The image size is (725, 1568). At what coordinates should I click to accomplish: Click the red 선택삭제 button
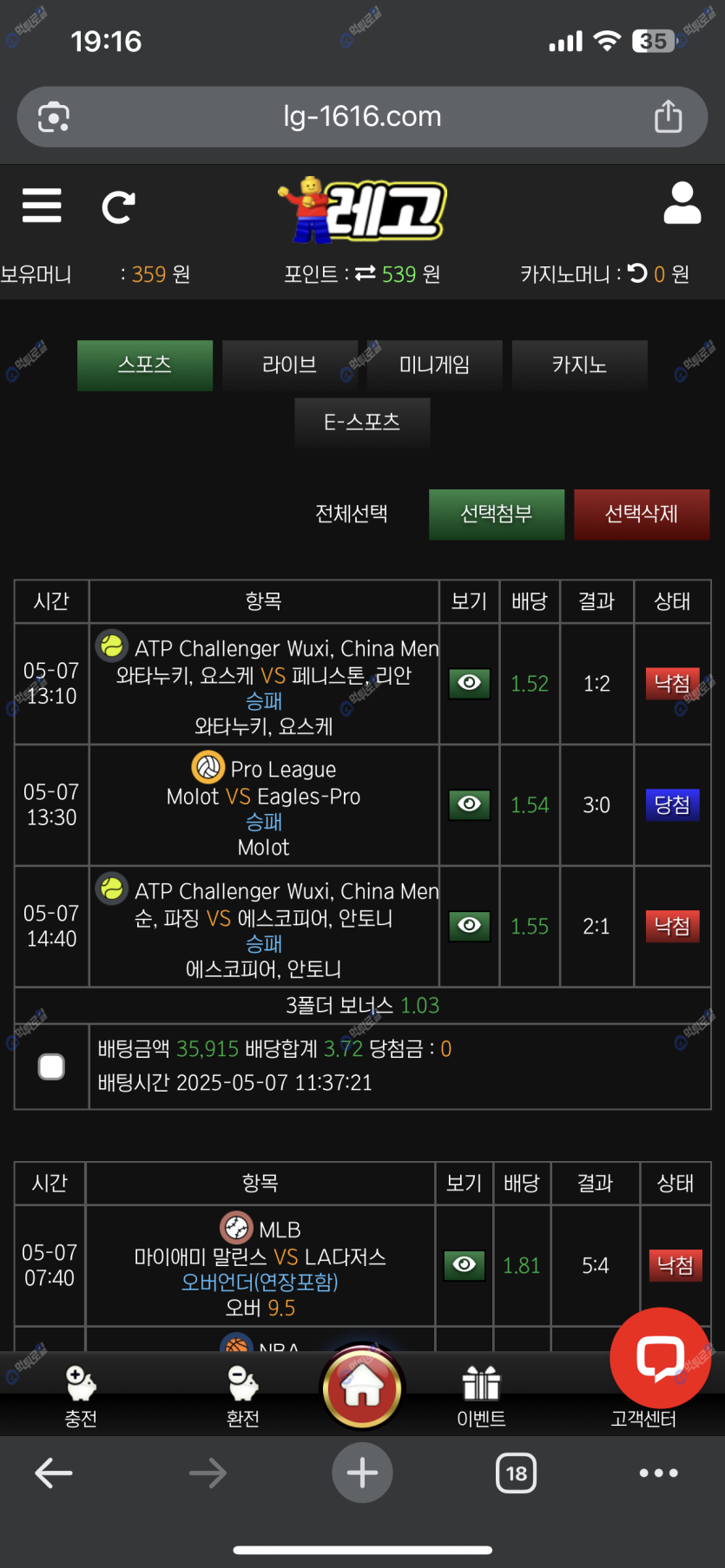[x=641, y=514]
